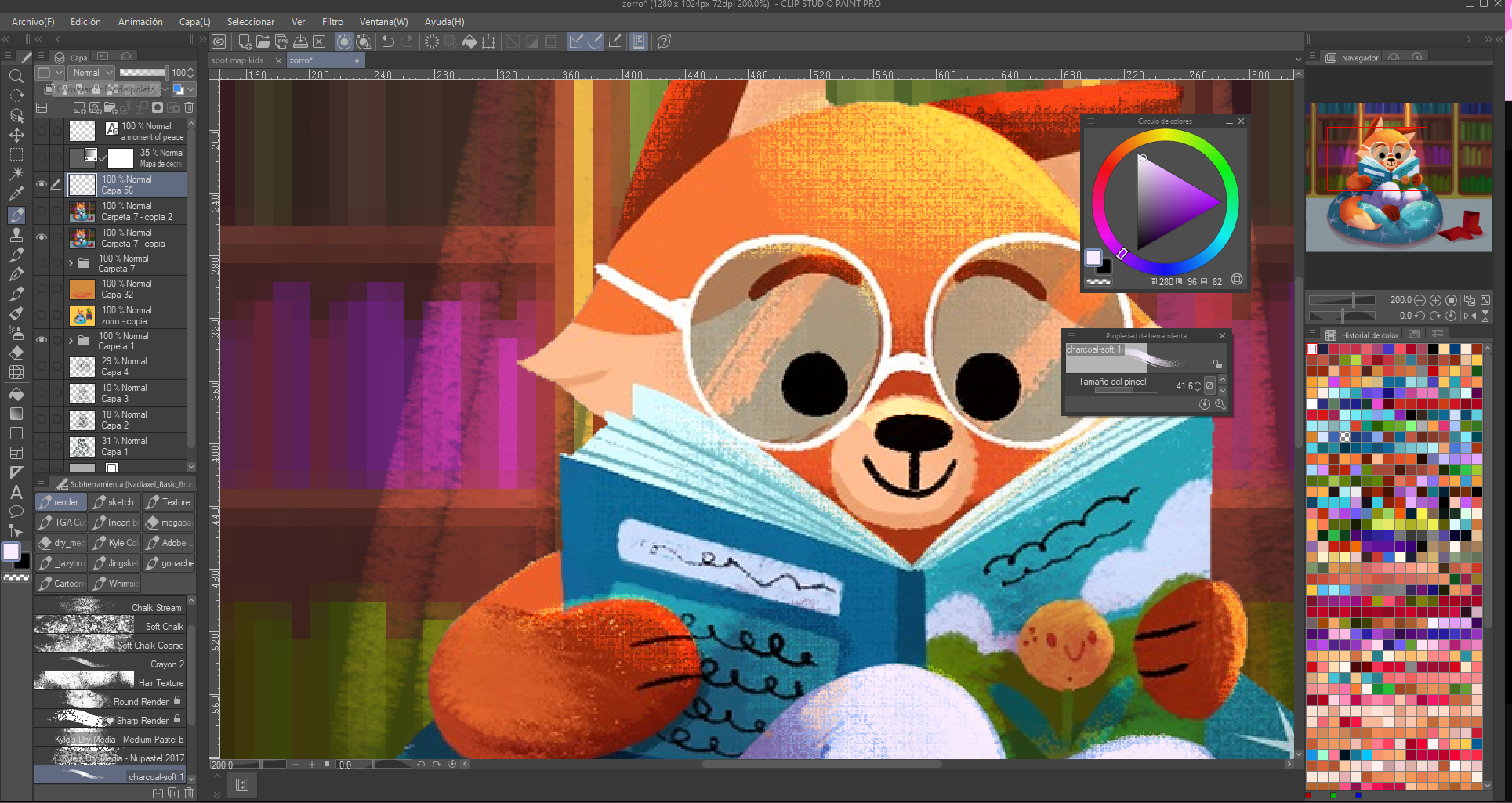Screen dimensions: 1512x803
Task: Increase brush size with stepper arrow
Action: pyautogui.click(x=1198, y=382)
